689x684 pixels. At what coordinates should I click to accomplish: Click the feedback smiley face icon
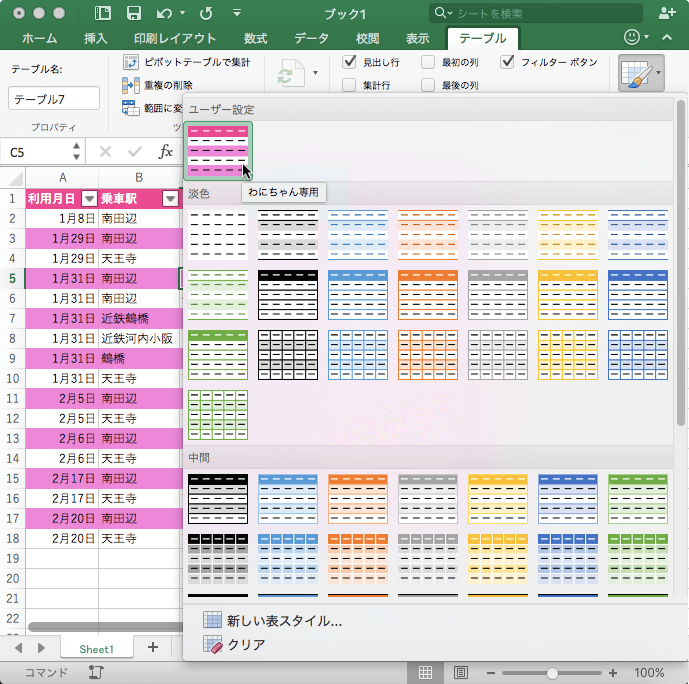tap(631, 37)
